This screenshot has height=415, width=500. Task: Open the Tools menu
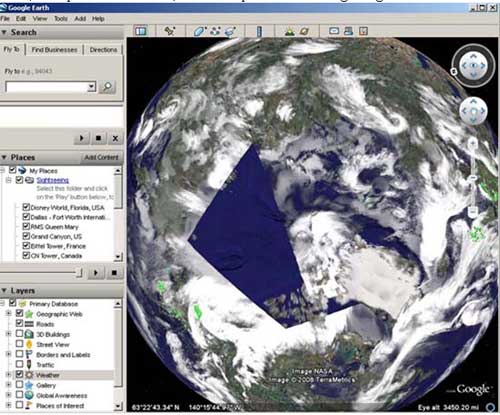pos(61,19)
